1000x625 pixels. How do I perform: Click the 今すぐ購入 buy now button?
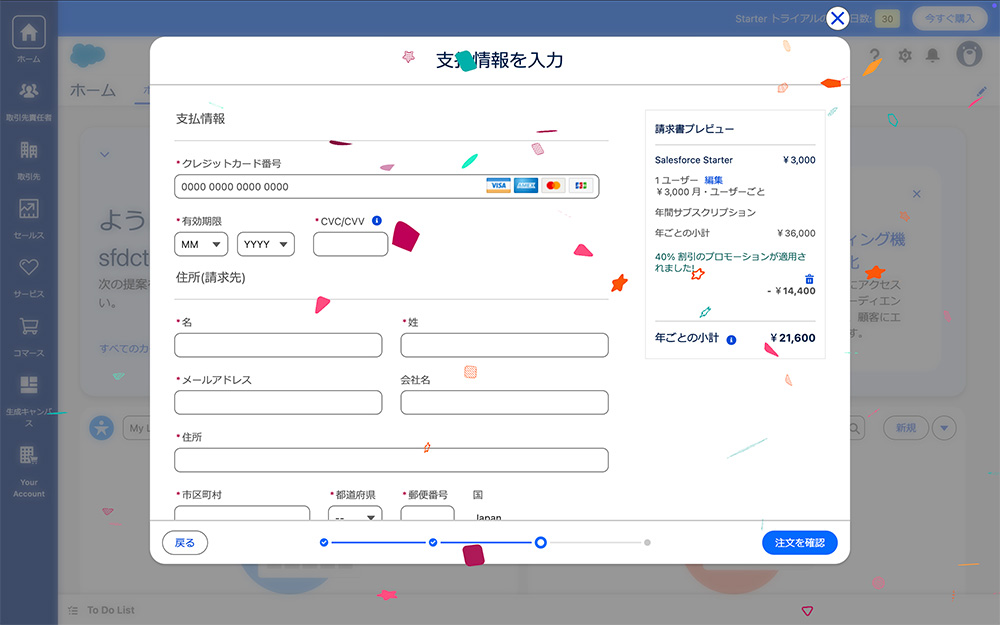(950, 18)
